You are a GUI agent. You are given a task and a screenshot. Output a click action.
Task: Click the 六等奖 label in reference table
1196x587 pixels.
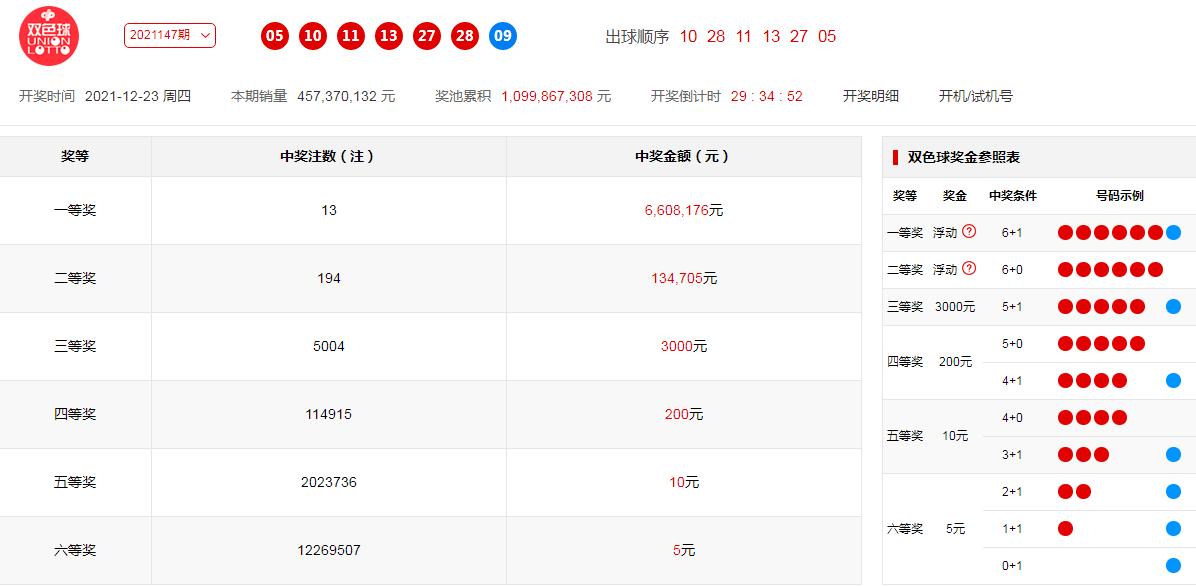click(x=905, y=528)
